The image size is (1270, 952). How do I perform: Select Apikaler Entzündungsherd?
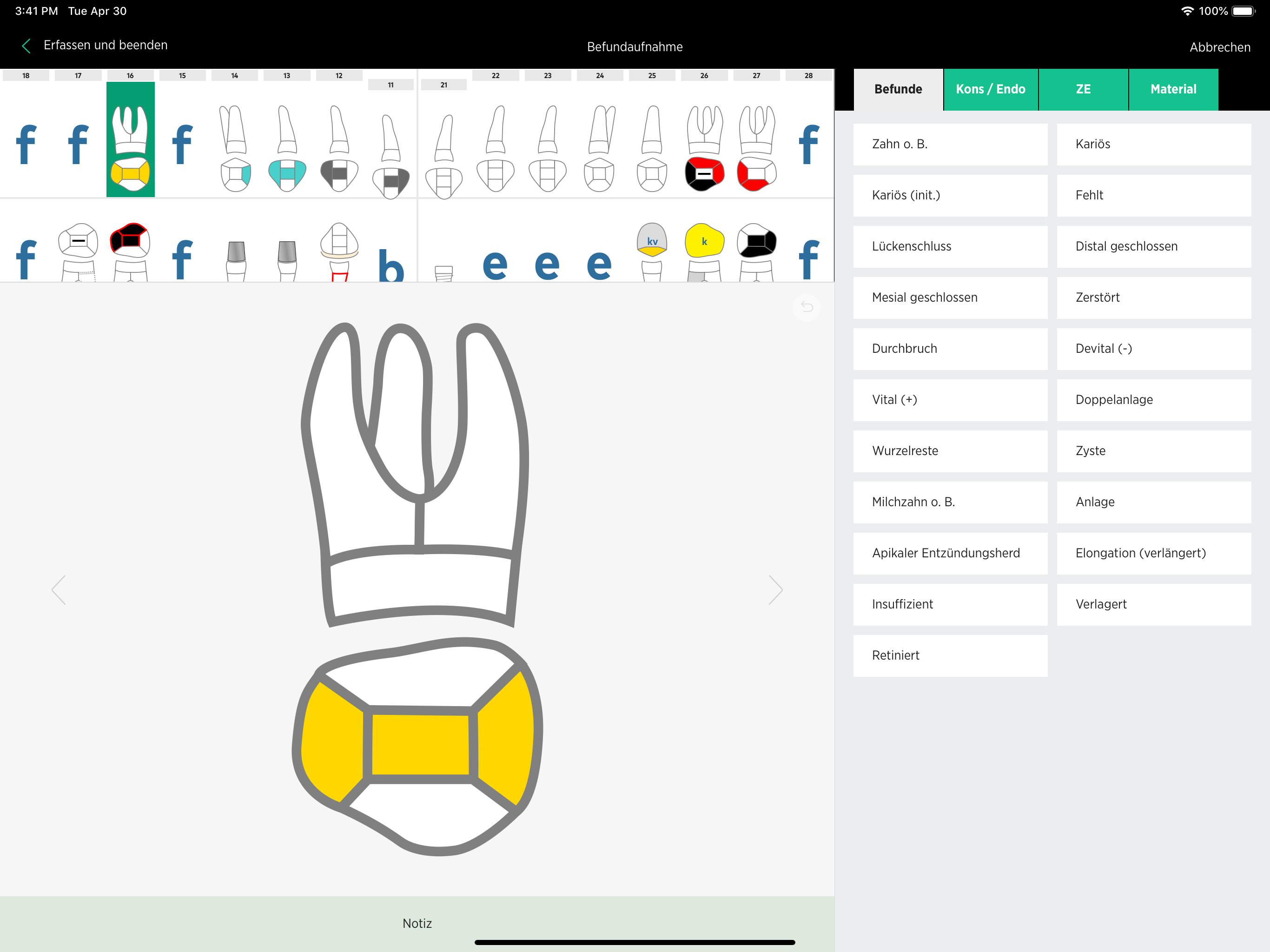click(950, 554)
